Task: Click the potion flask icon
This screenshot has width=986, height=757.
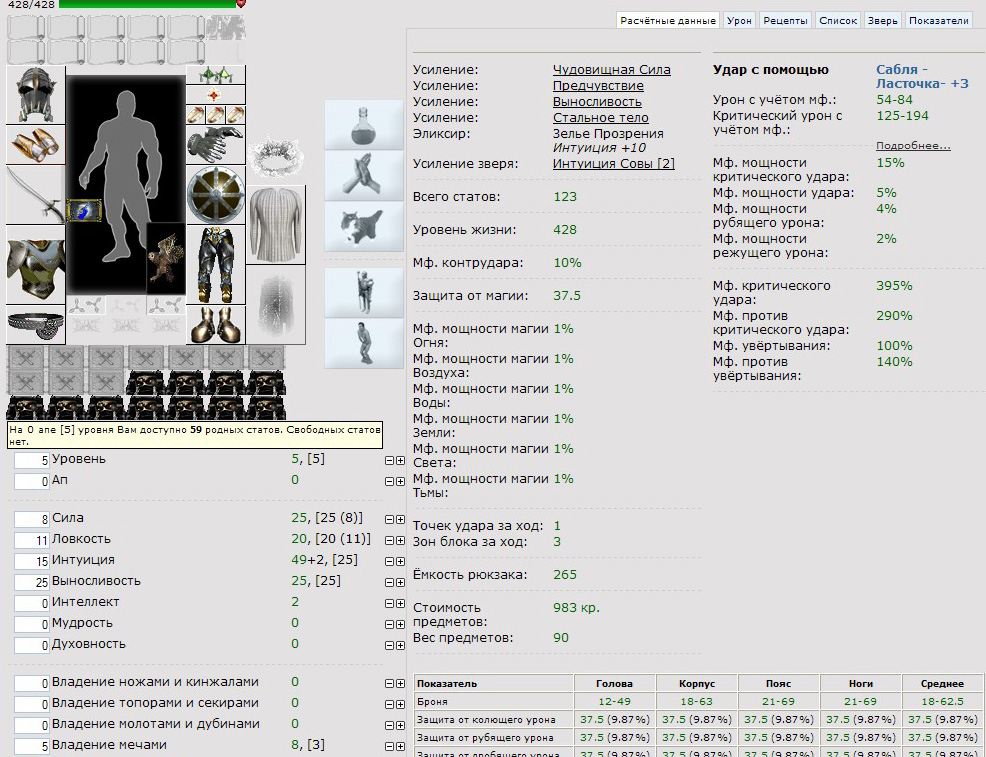Action: (363, 124)
